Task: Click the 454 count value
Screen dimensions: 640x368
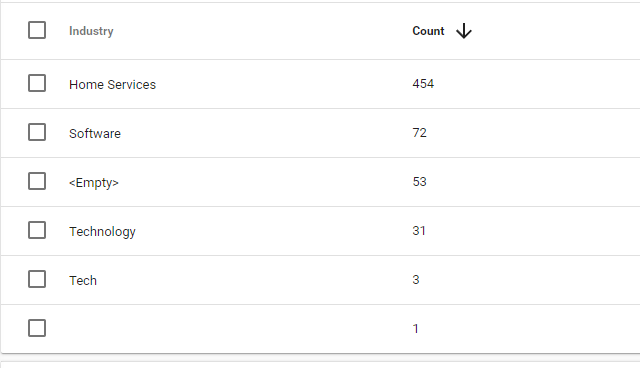Action: click(423, 84)
